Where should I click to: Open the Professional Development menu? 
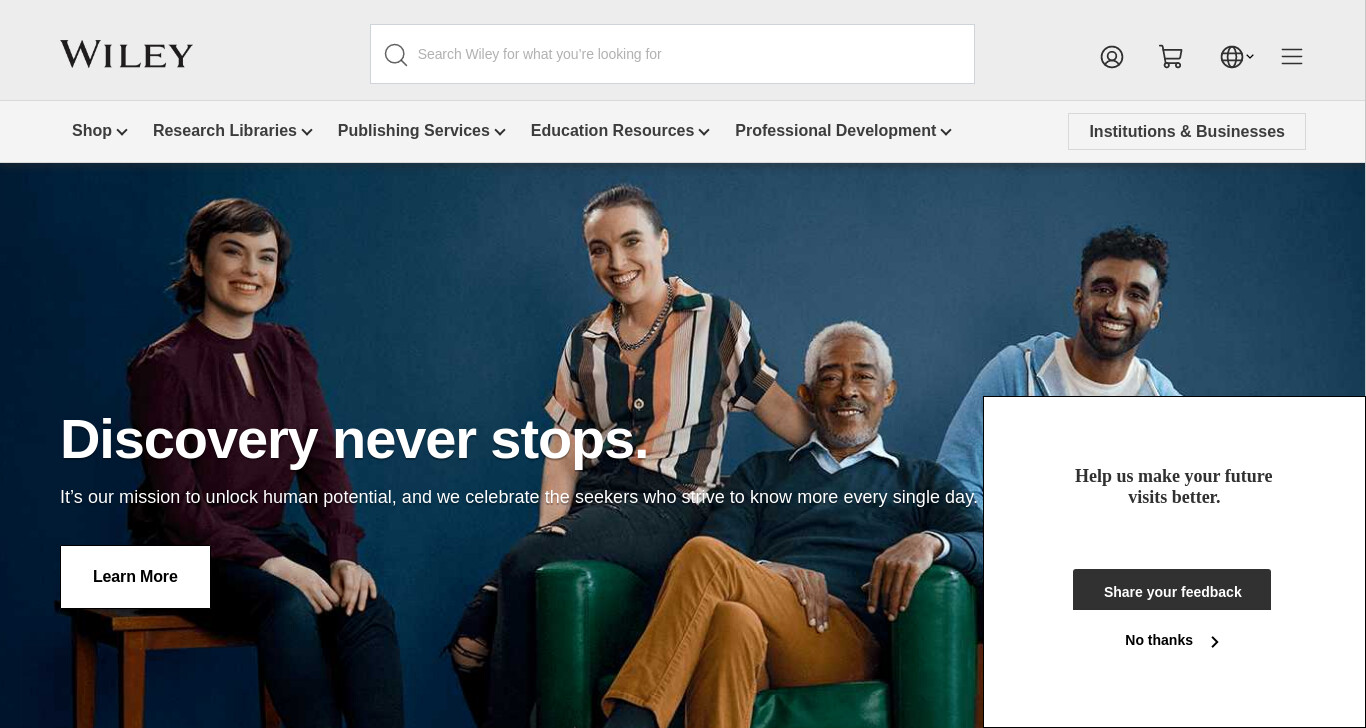[x=835, y=131]
